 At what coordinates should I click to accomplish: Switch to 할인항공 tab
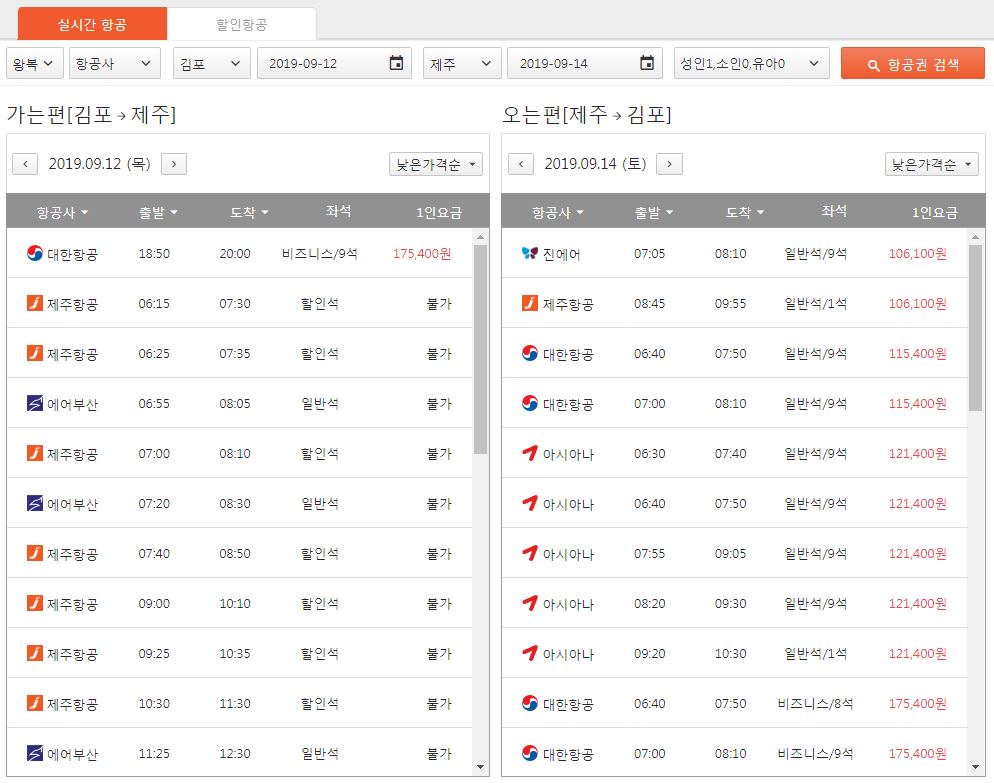coord(242,24)
